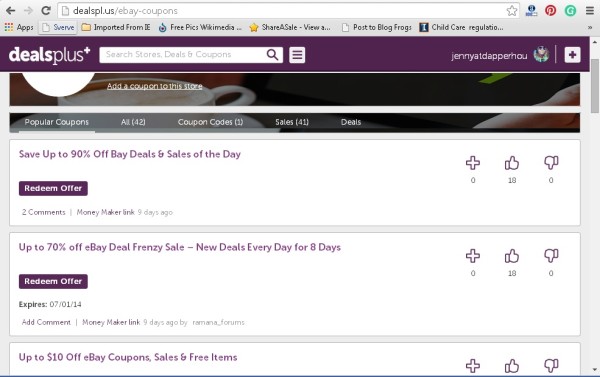This screenshot has height=377, width=600.
Task: Thumbs down the Save Up to 90% Off deal
Action: pyautogui.click(x=551, y=163)
